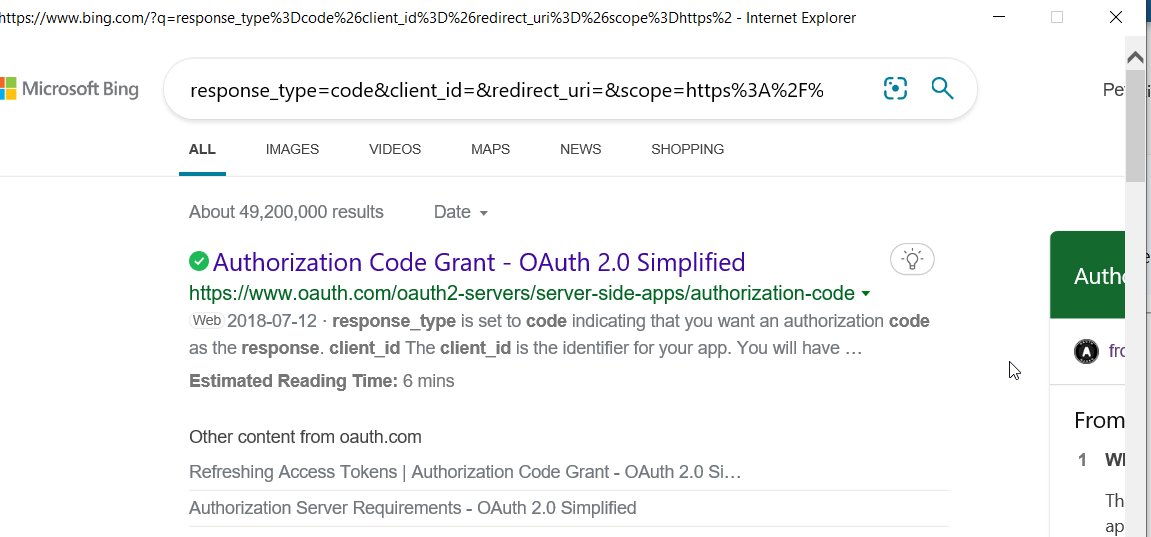Click the search query input field
This screenshot has width=1151, height=537.
(506, 90)
